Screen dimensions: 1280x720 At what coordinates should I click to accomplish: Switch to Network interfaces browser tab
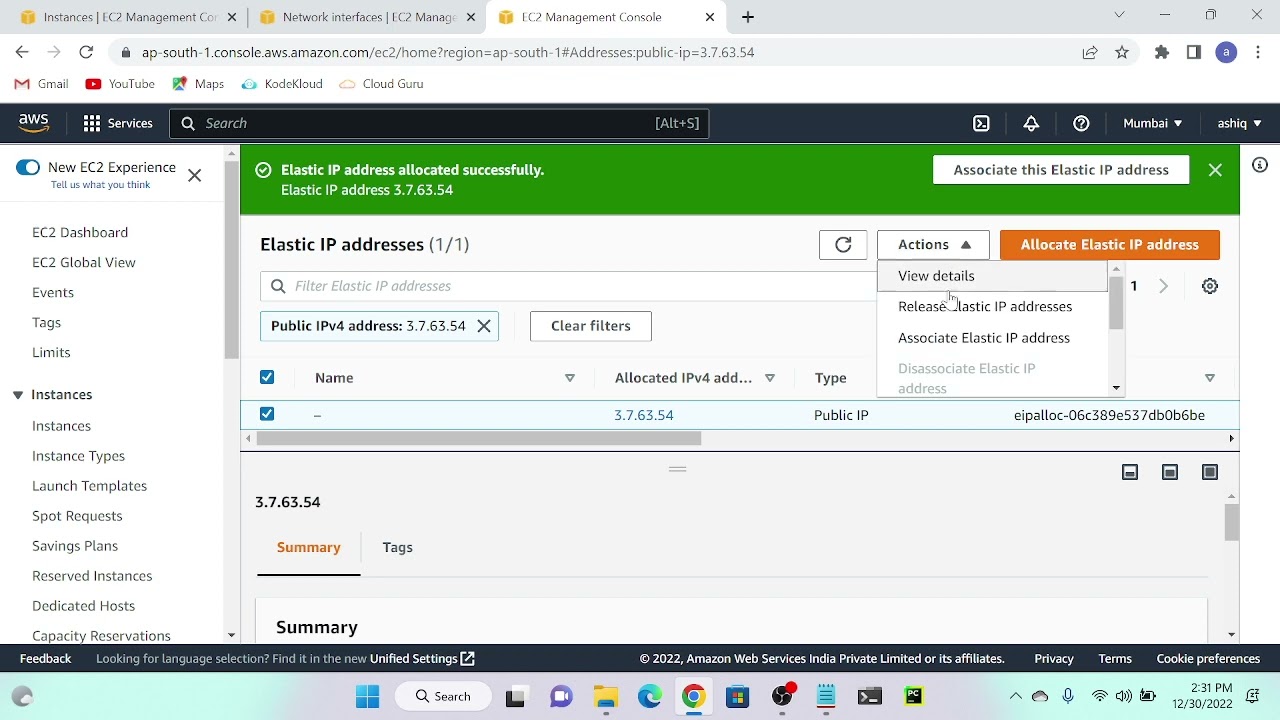click(368, 17)
